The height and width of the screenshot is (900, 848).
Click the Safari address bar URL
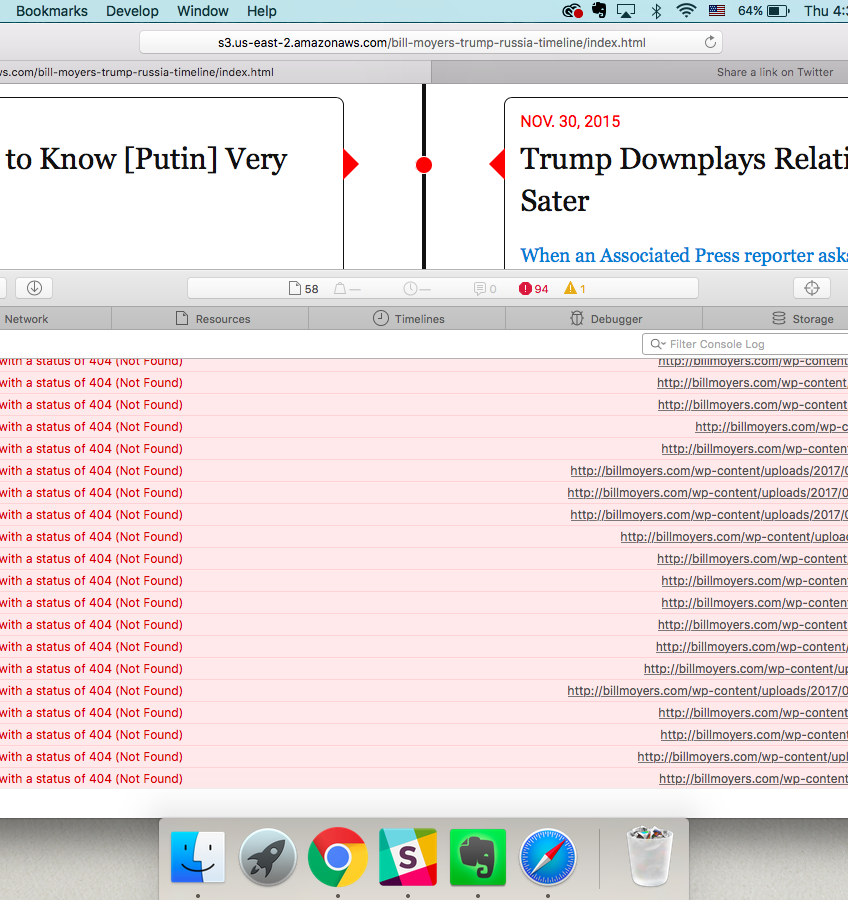(431, 43)
